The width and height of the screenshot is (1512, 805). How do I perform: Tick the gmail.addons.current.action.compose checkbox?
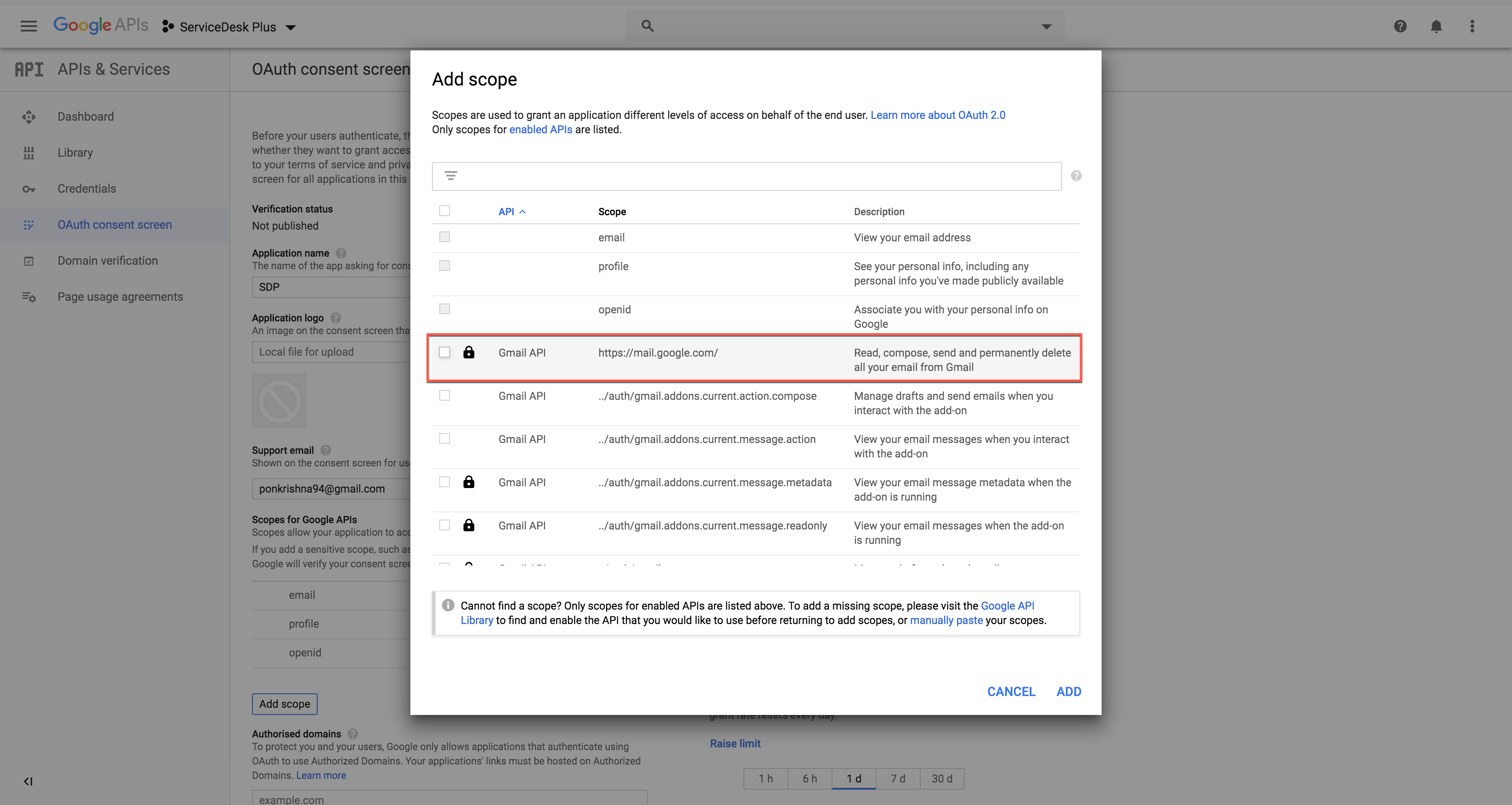pyautogui.click(x=444, y=396)
